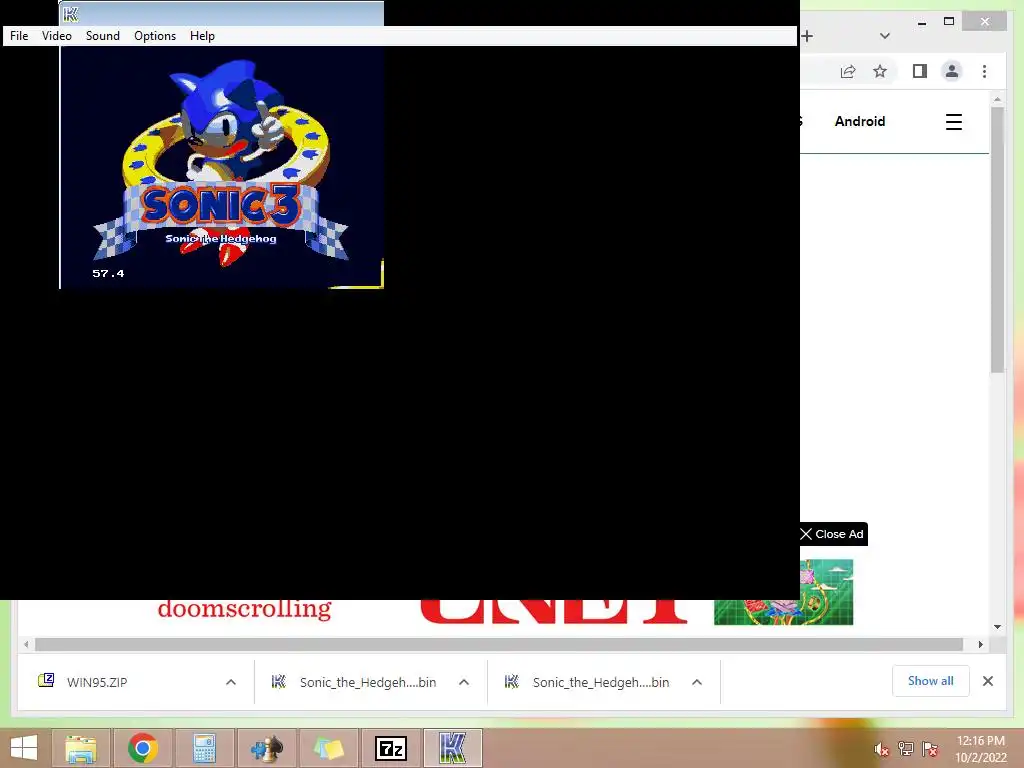This screenshot has height=768, width=1024.
Task: Open the Video menu
Action: (57, 36)
